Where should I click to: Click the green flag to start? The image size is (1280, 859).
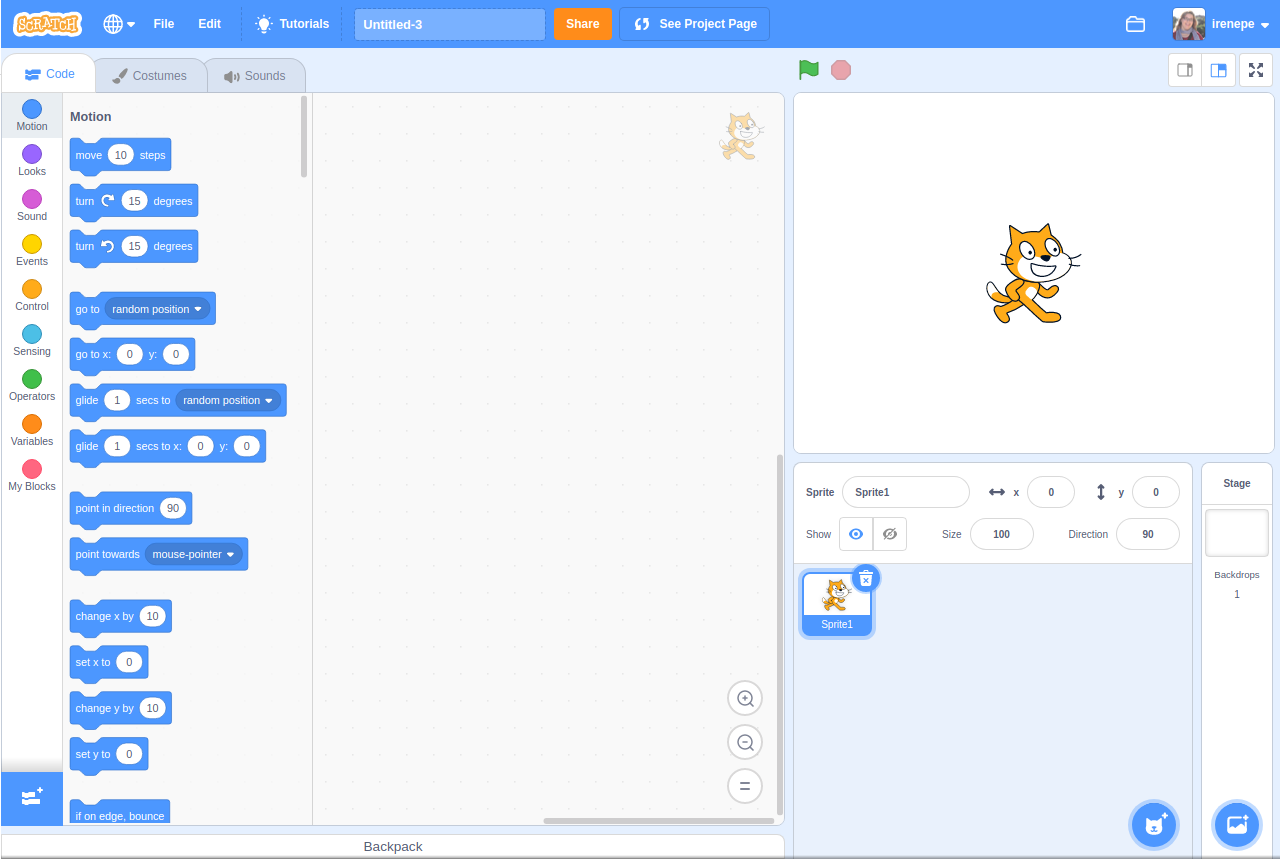pyautogui.click(x=809, y=70)
